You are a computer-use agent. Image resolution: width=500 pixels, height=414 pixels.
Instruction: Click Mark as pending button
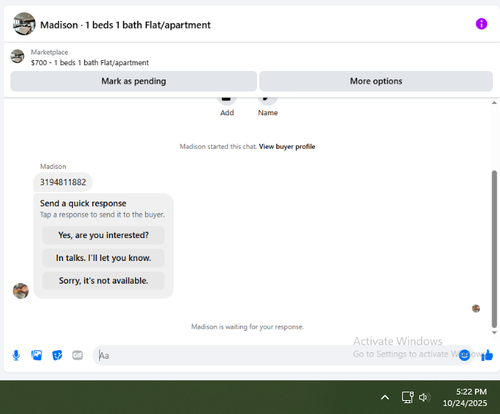tap(134, 81)
